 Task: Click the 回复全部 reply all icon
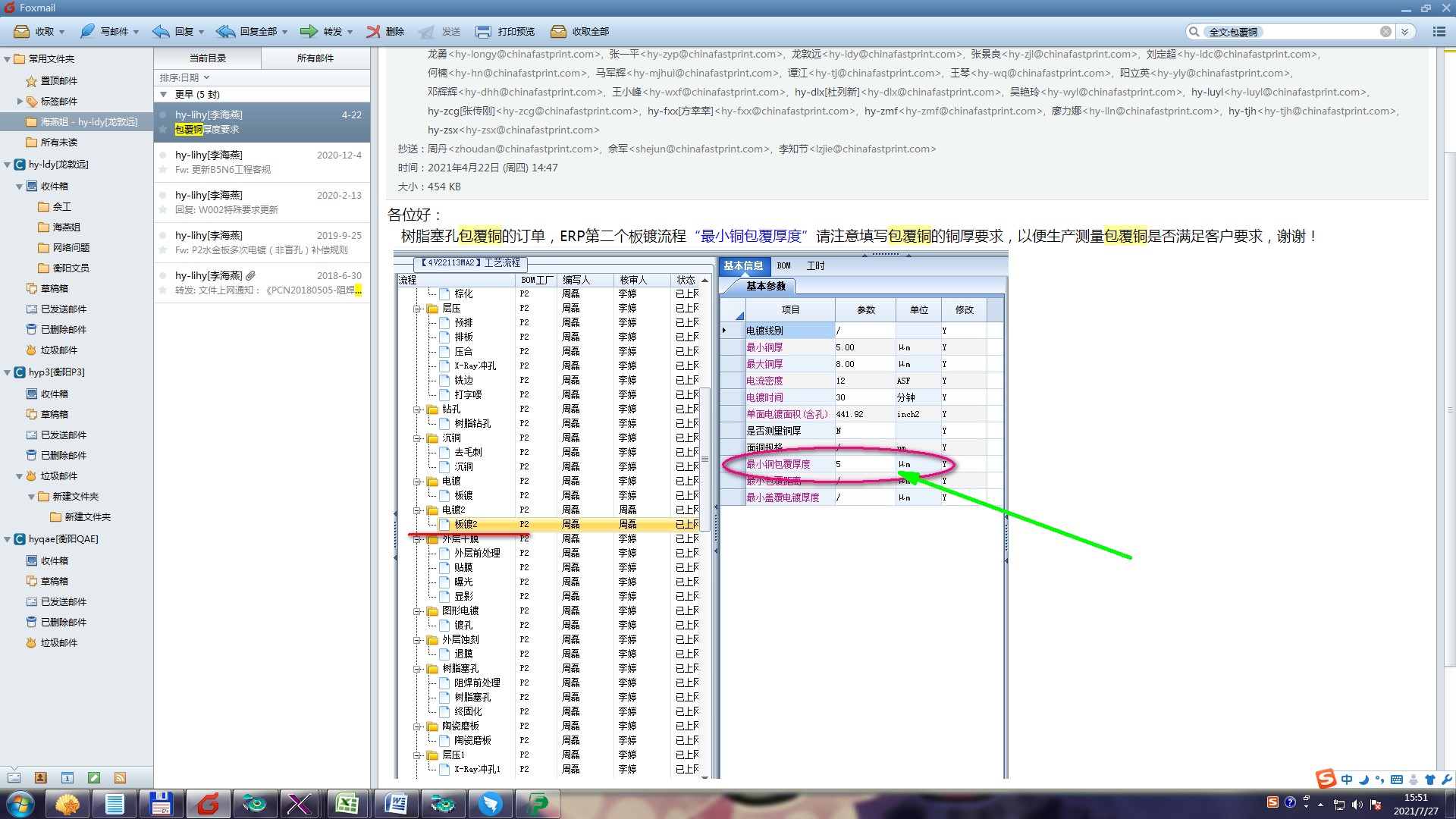click(225, 31)
